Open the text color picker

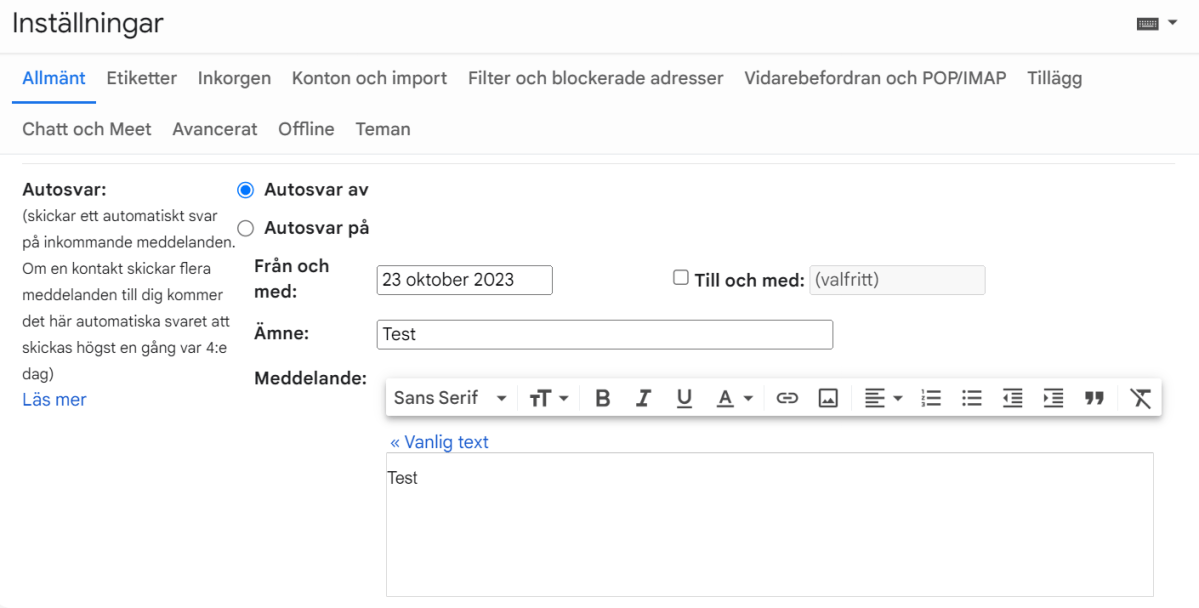[x=733, y=397]
